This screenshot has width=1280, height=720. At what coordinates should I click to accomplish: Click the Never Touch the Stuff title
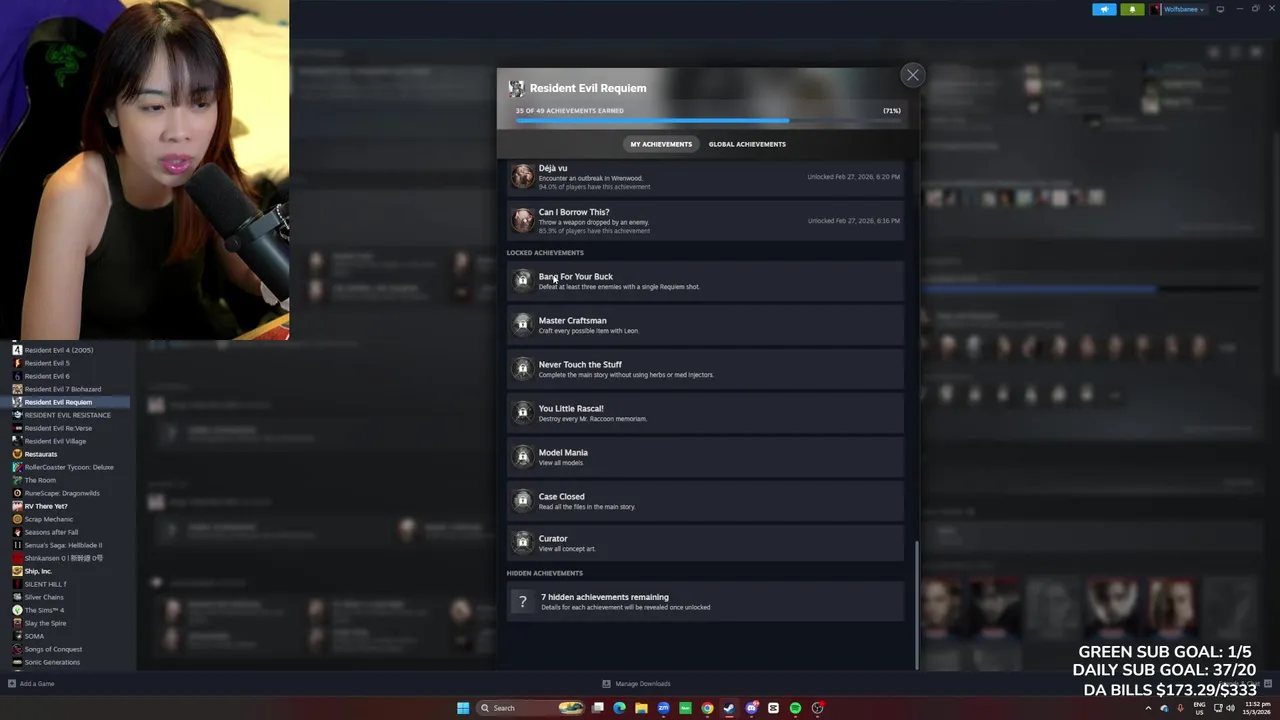pos(580,365)
